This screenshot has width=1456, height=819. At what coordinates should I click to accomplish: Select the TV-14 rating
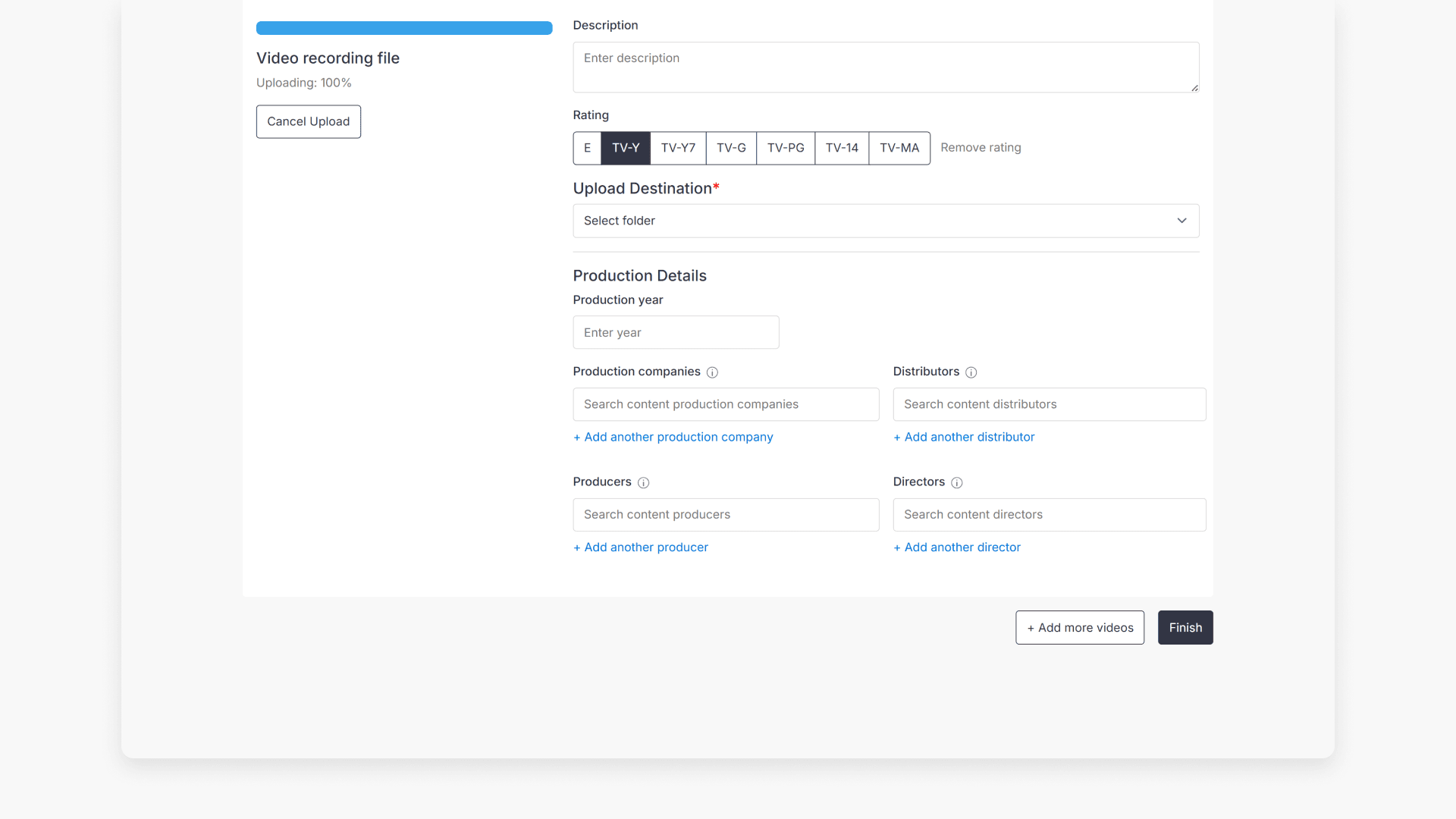[842, 148]
